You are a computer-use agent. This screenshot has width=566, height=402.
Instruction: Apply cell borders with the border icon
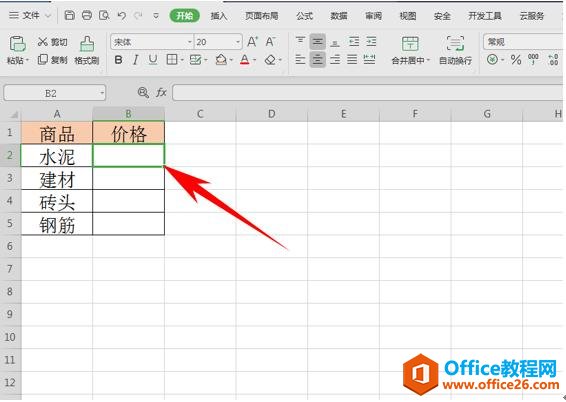pyautogui.click(x=172, y=60)
